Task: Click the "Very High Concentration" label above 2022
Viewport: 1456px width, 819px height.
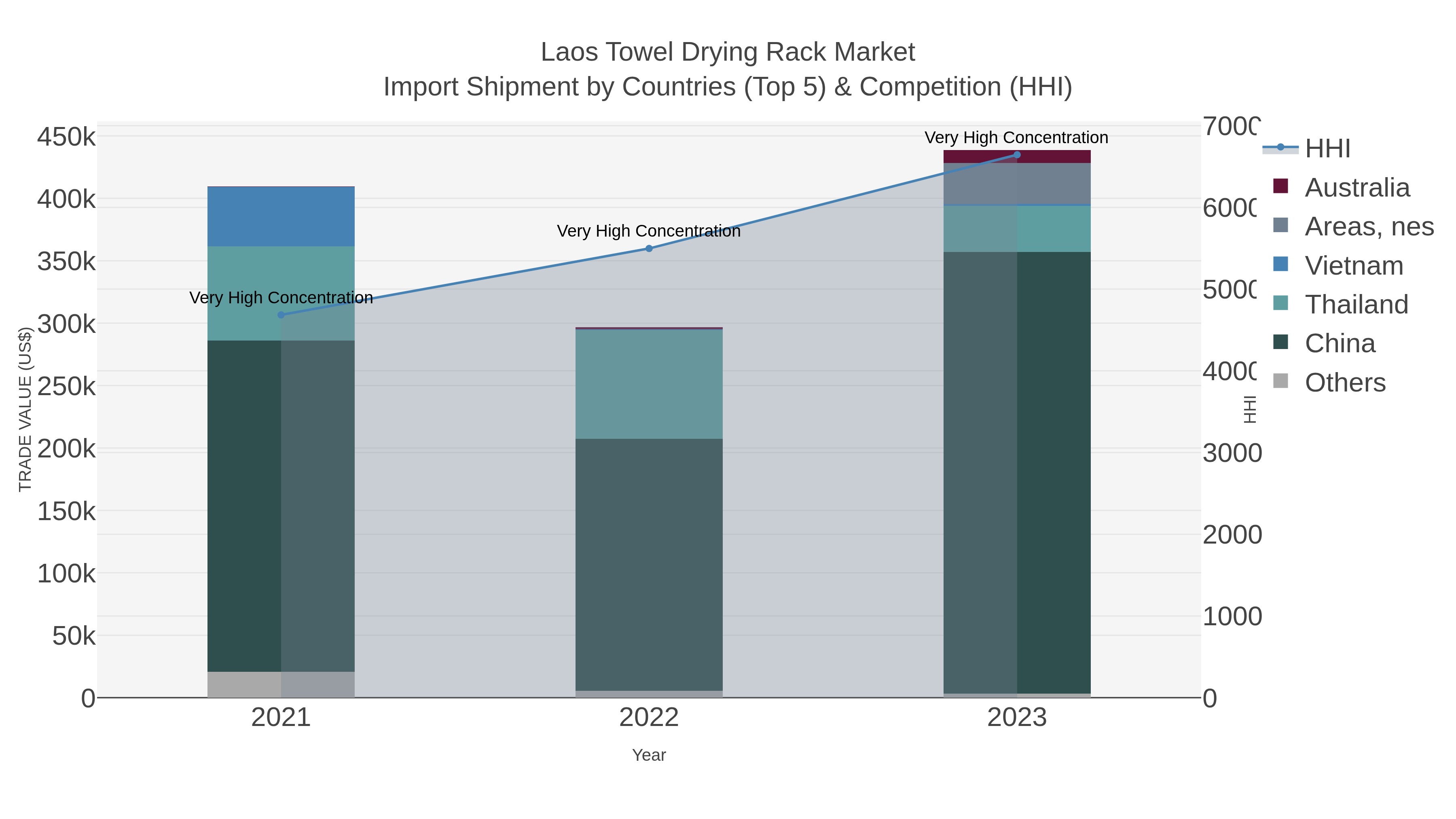Action: [x=649, y=231]
